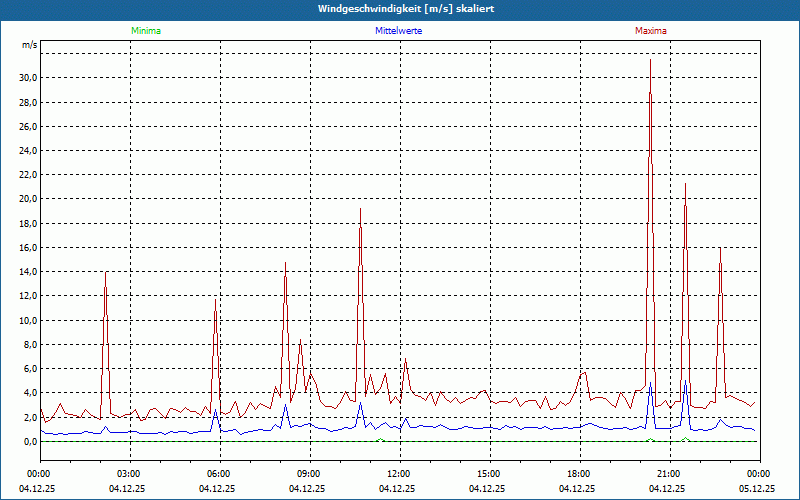Image resolution: width=800 pixels, height=500 pixels.
Task: Click the red peak near 21 m/s after 21:00
Action: click(685, 184)
